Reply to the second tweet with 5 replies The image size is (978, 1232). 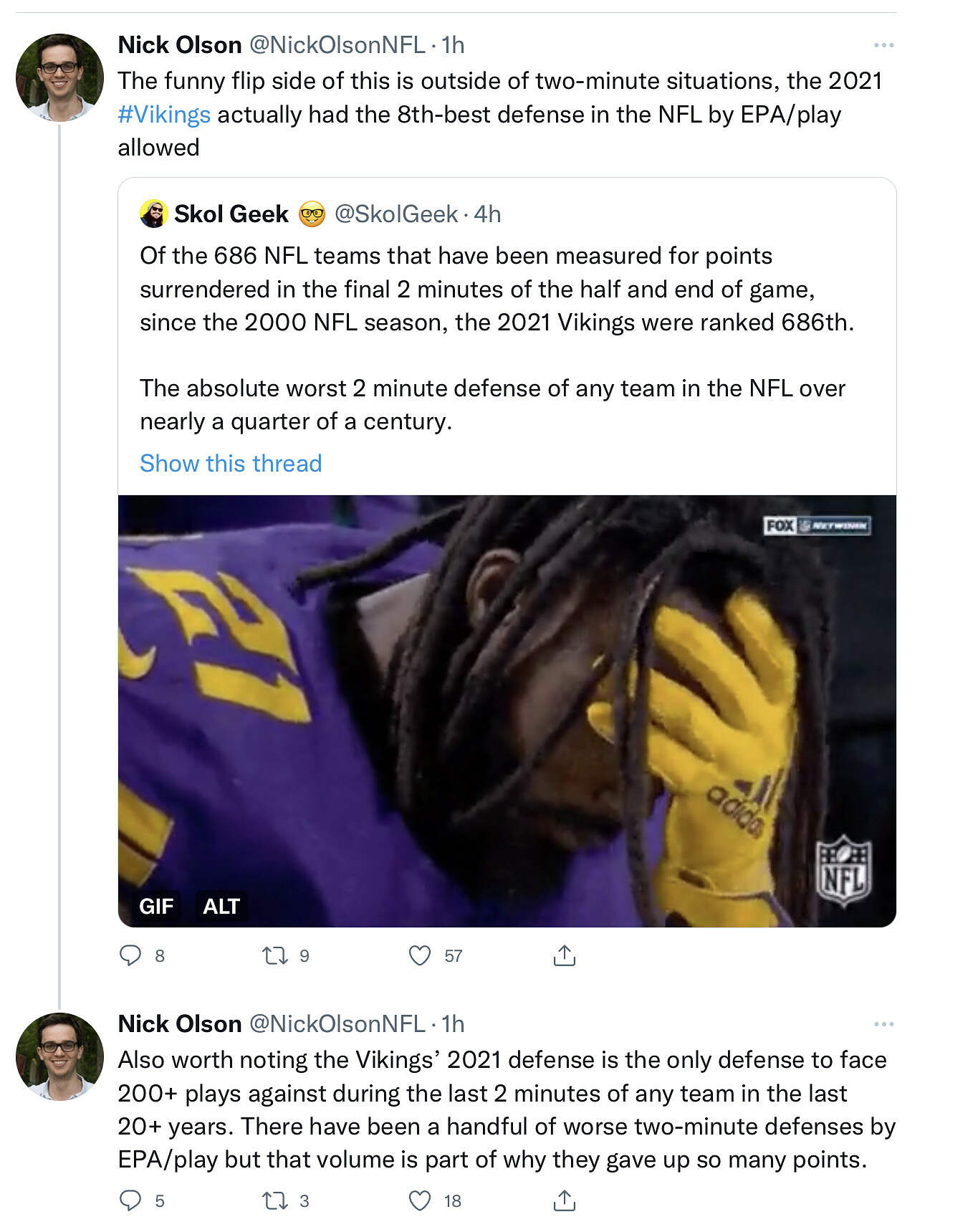point(130,1200)
